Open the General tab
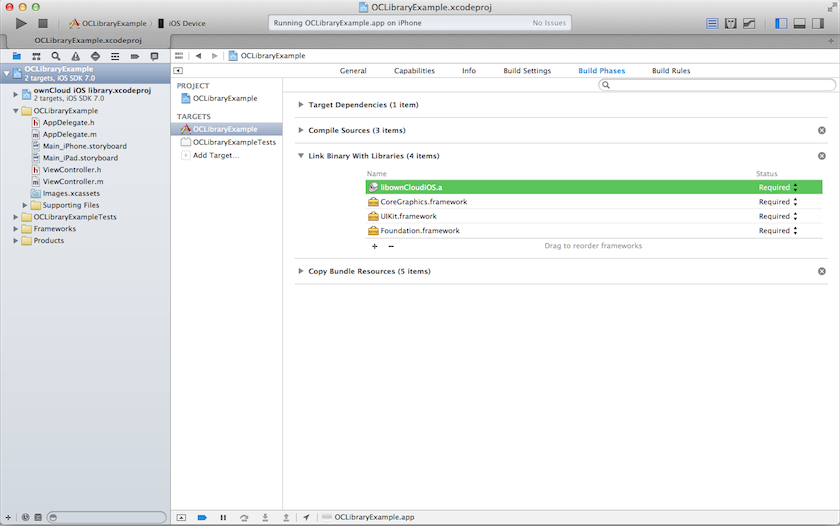The height and width of the screenshot is (526, 840). coord(353,71)
